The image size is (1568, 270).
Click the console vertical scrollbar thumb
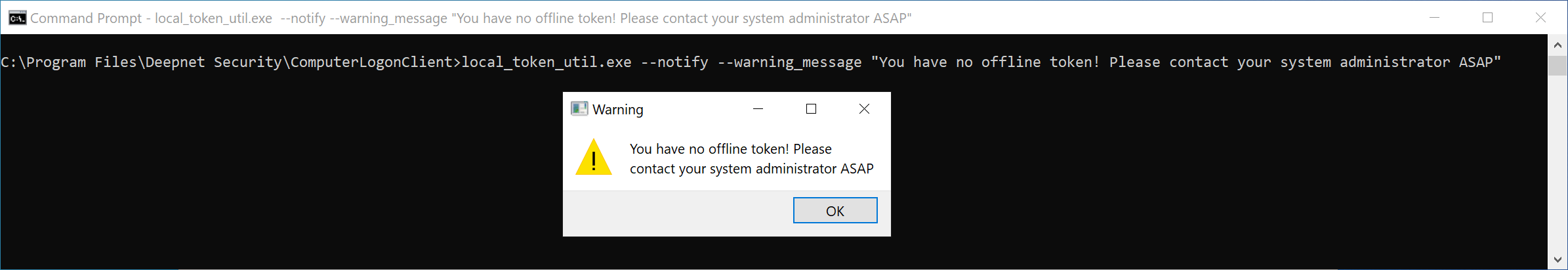pos(1558,66)
